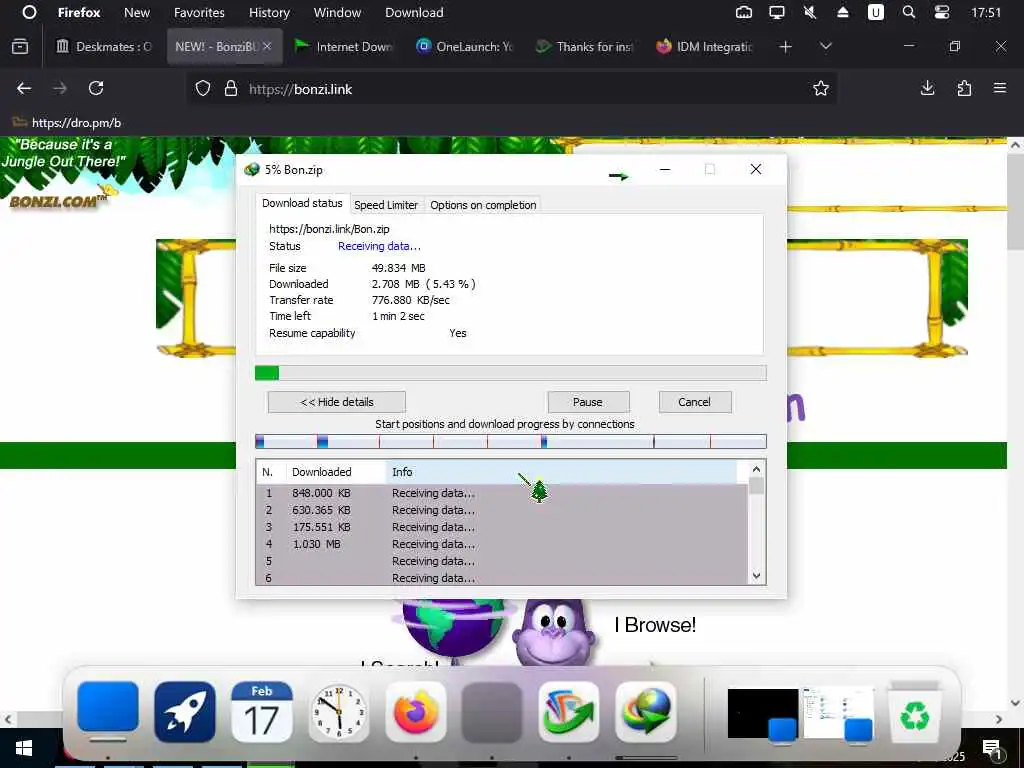Viewport: 1024px width, 768px height.
Task: Click the network port menu bar icon
Action: click(744, 12)
